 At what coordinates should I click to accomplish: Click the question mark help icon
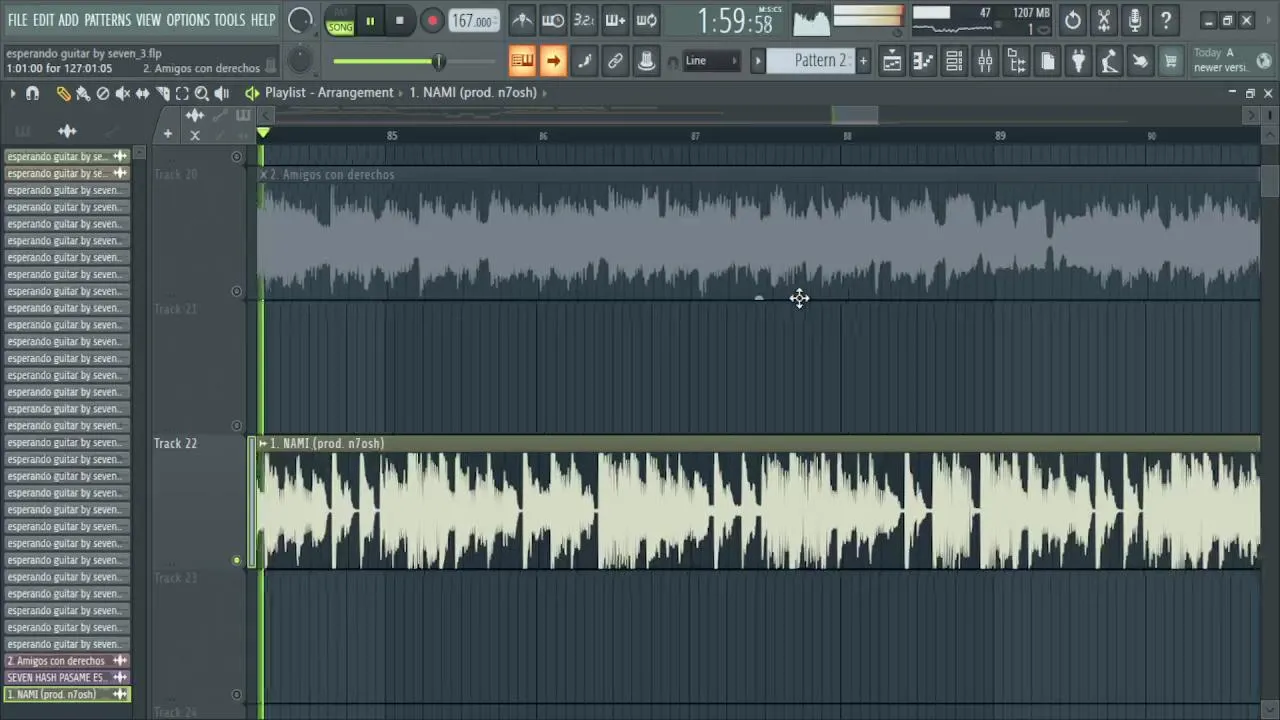(x=1166, y=20)
